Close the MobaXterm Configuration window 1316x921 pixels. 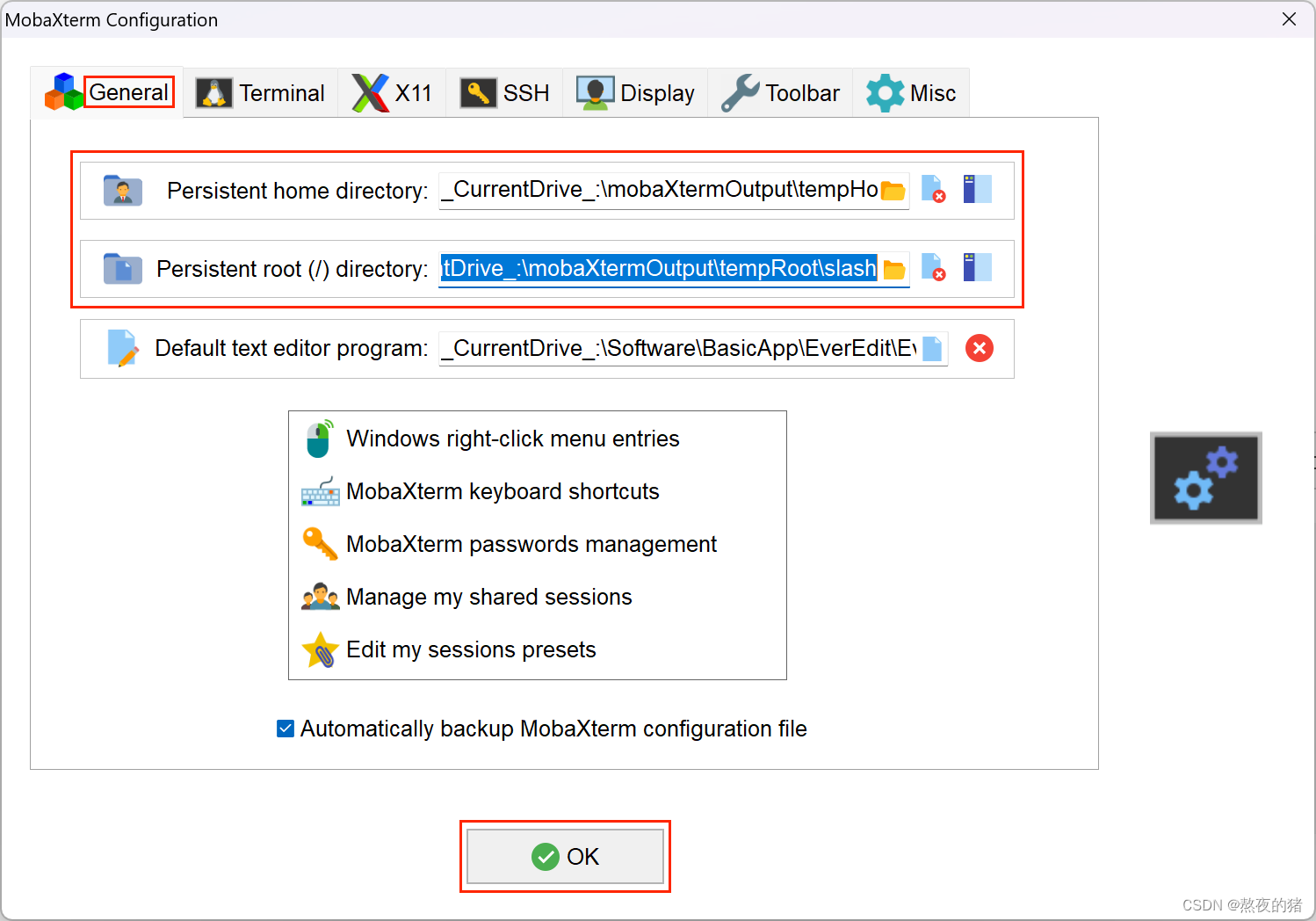click(1289, 19)
